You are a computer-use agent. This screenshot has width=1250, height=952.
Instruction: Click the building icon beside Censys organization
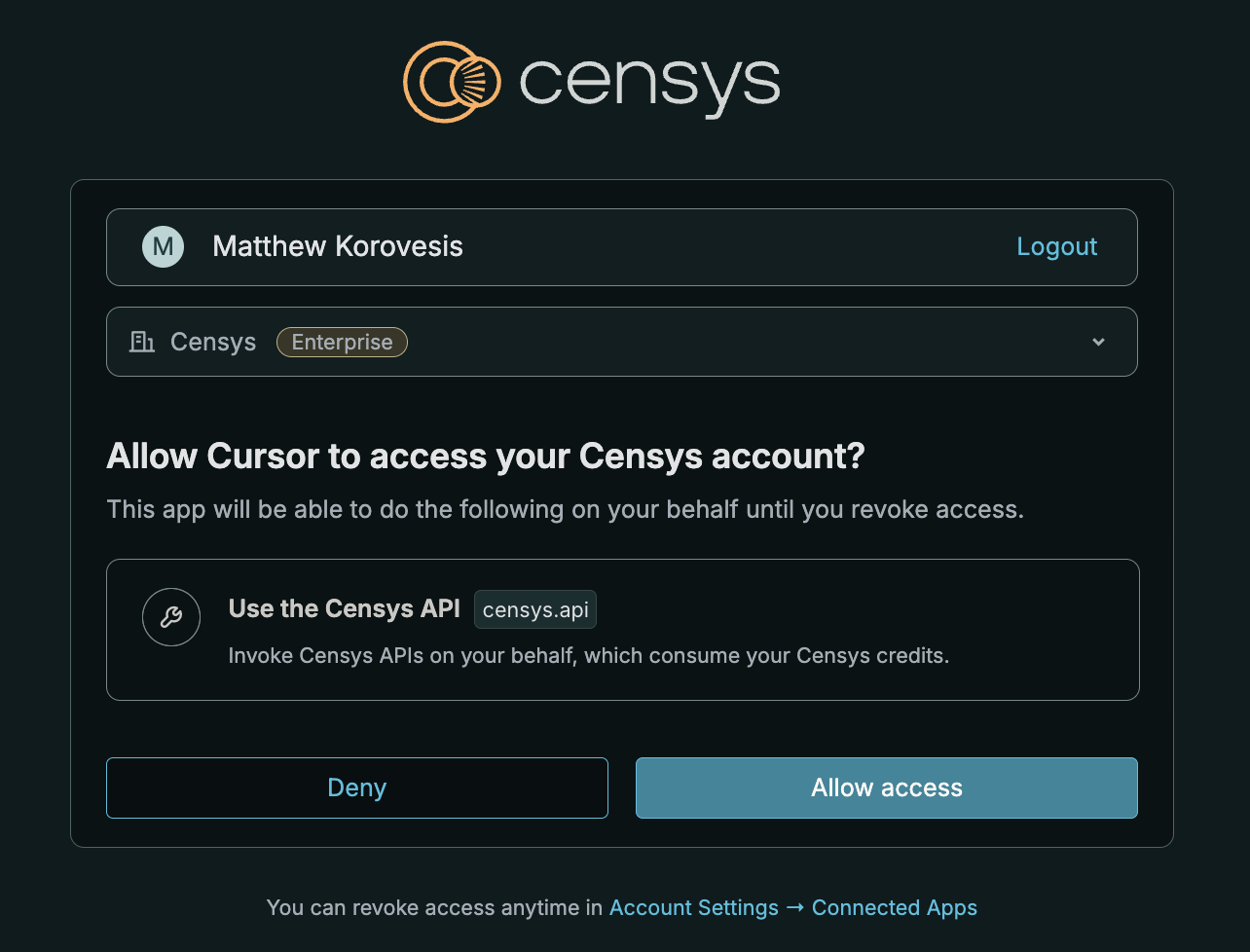click(142, 342)
